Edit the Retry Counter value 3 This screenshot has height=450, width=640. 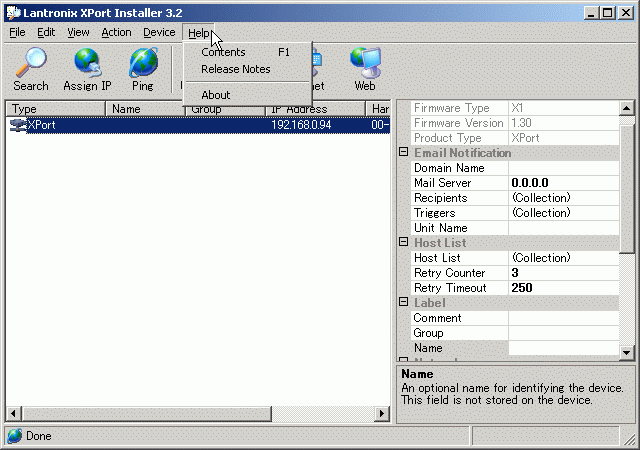(564, 273)
